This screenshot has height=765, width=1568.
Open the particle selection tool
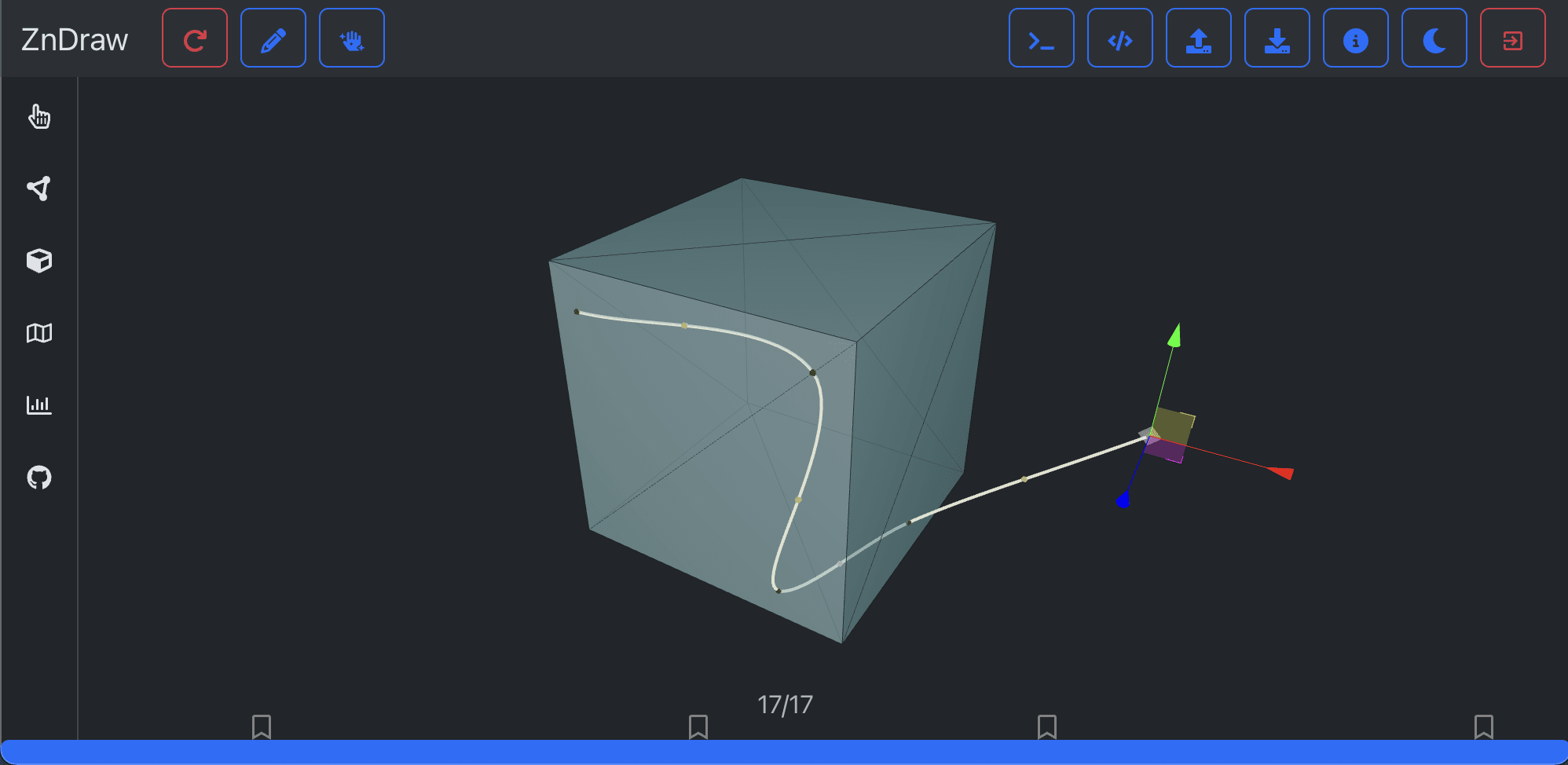click(39, 189)
